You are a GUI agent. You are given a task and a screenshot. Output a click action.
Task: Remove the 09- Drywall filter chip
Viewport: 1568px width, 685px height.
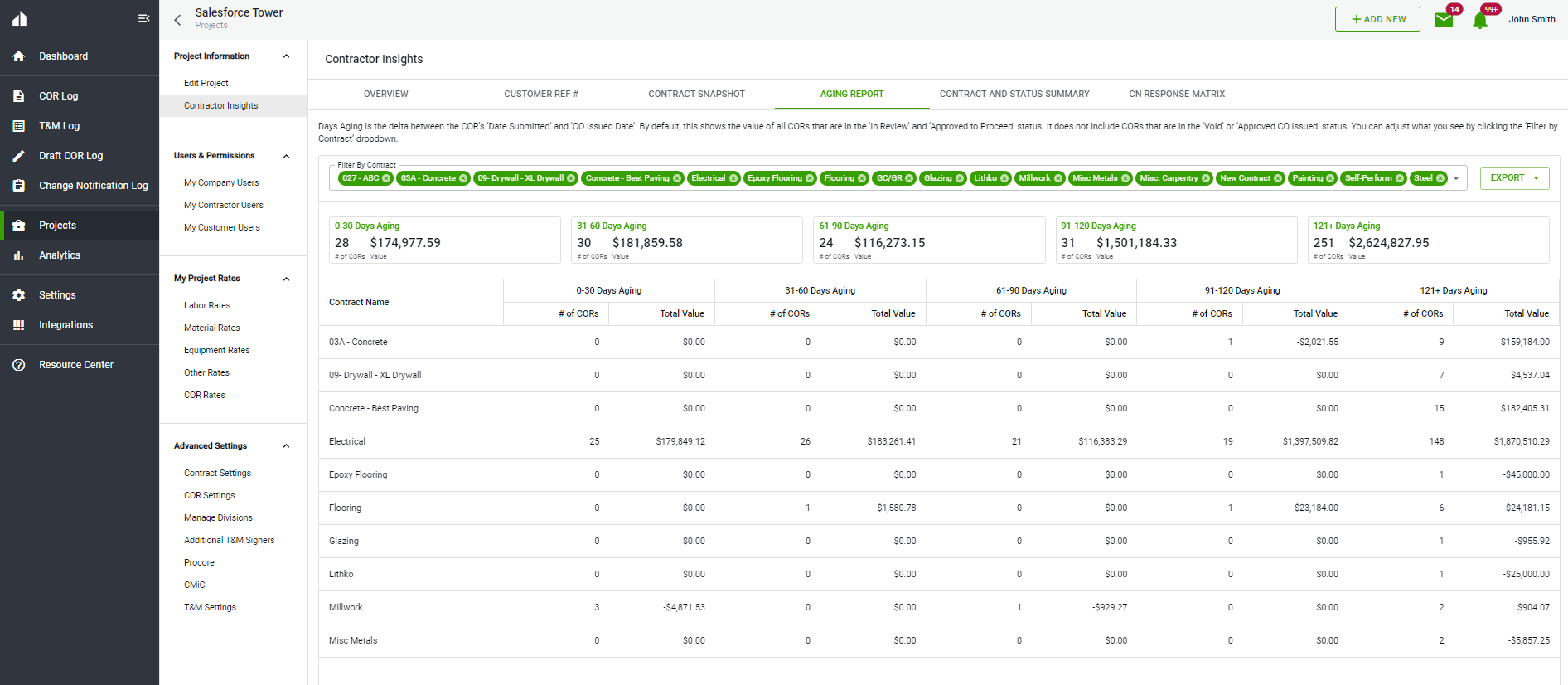571,178
